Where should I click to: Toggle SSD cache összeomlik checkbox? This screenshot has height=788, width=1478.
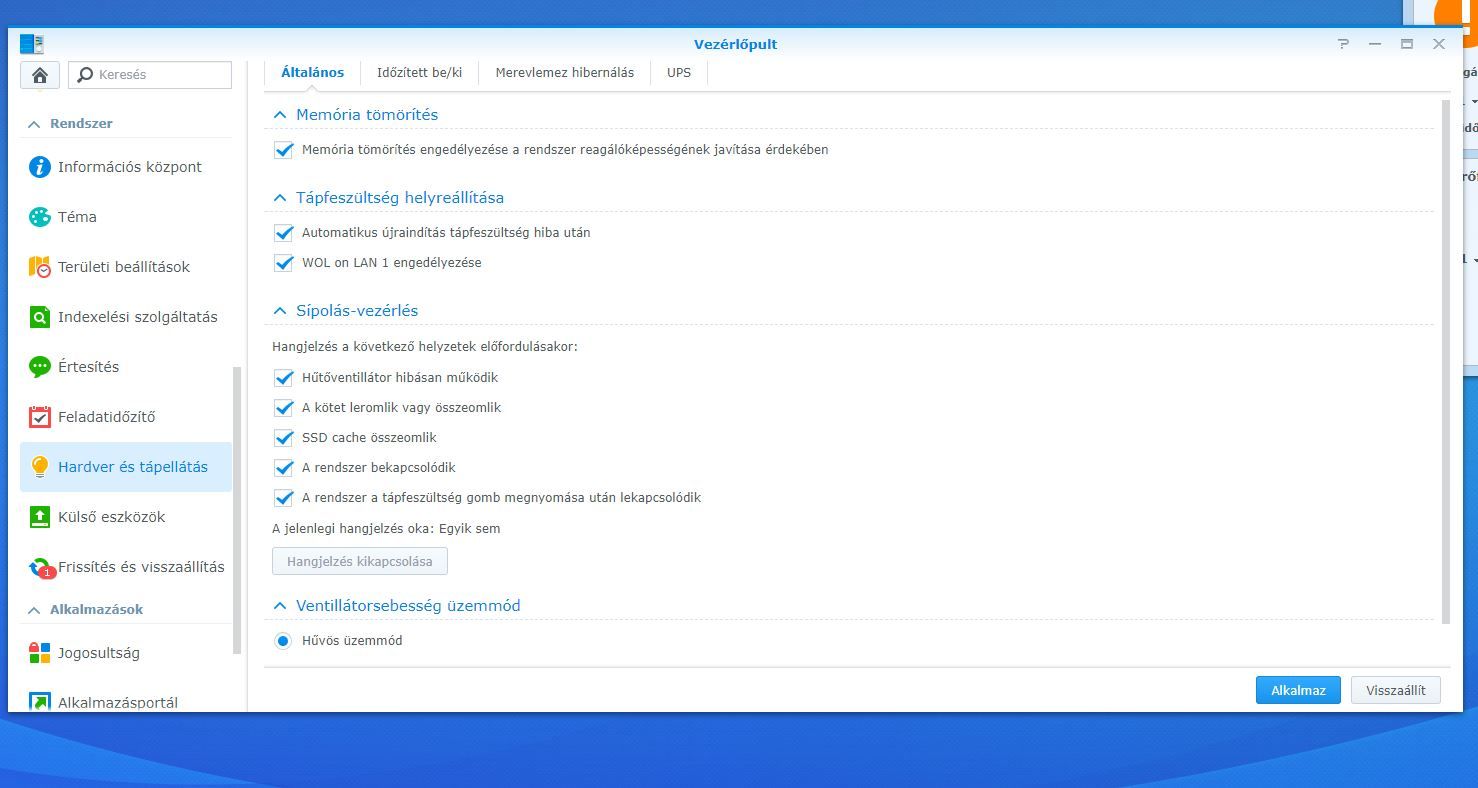(x=283, y=438)
